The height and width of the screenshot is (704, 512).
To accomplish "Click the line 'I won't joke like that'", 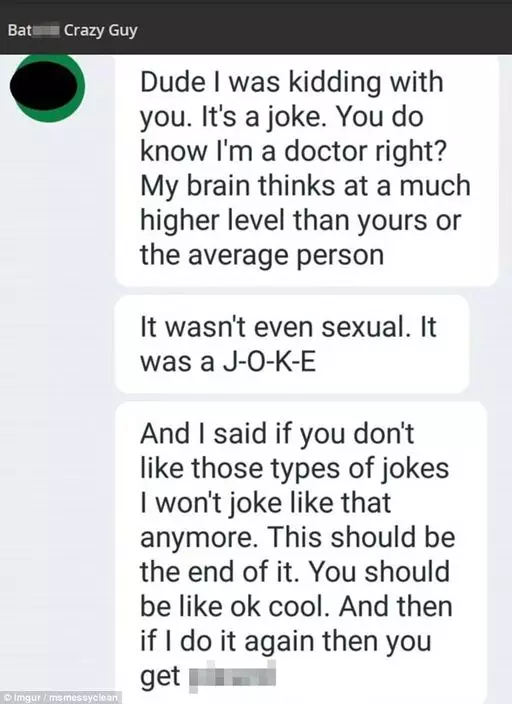I will click(265, 502).
